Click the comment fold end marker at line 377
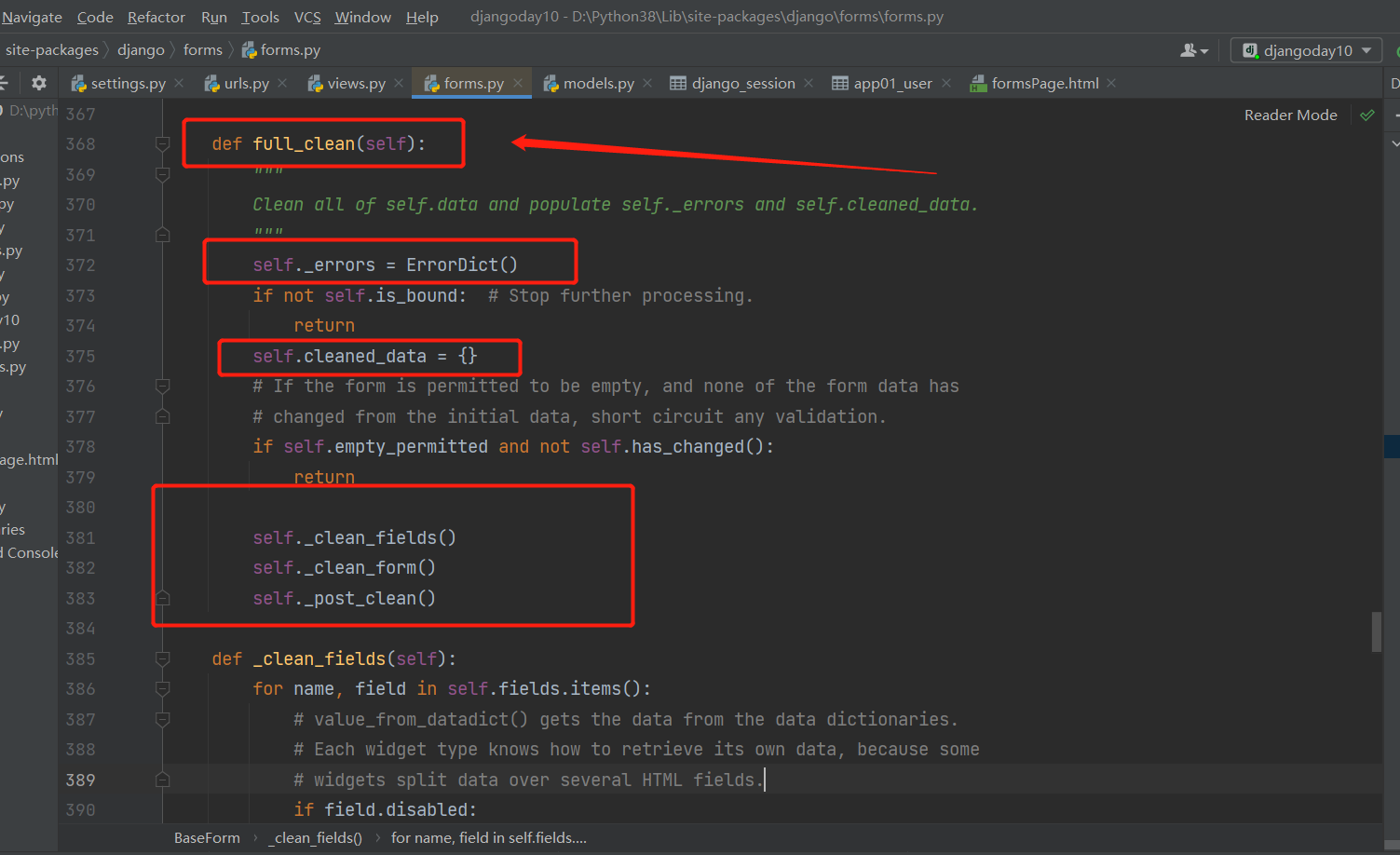 [x=162, y=416]
